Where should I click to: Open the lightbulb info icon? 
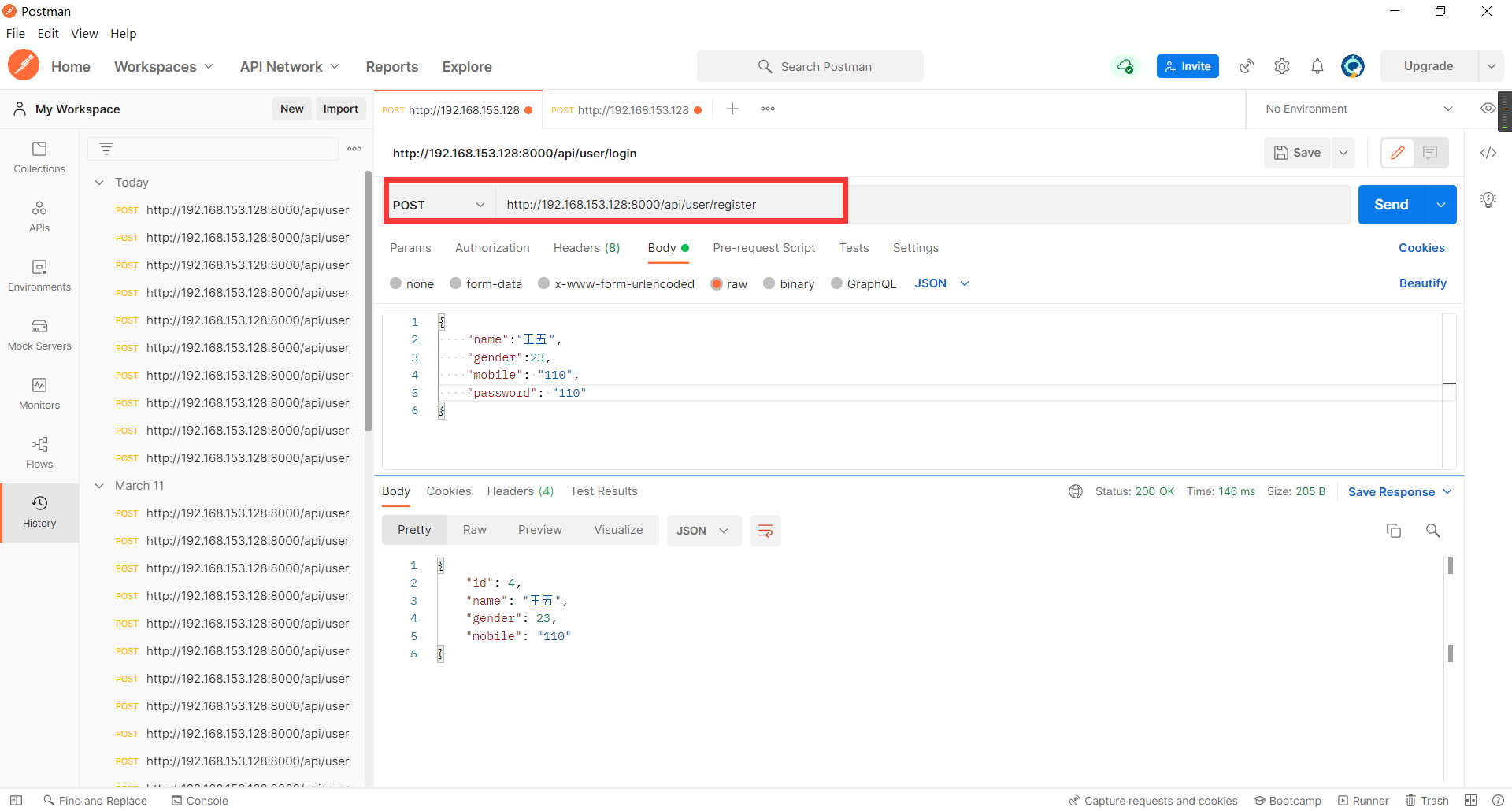click(1488, 200)
